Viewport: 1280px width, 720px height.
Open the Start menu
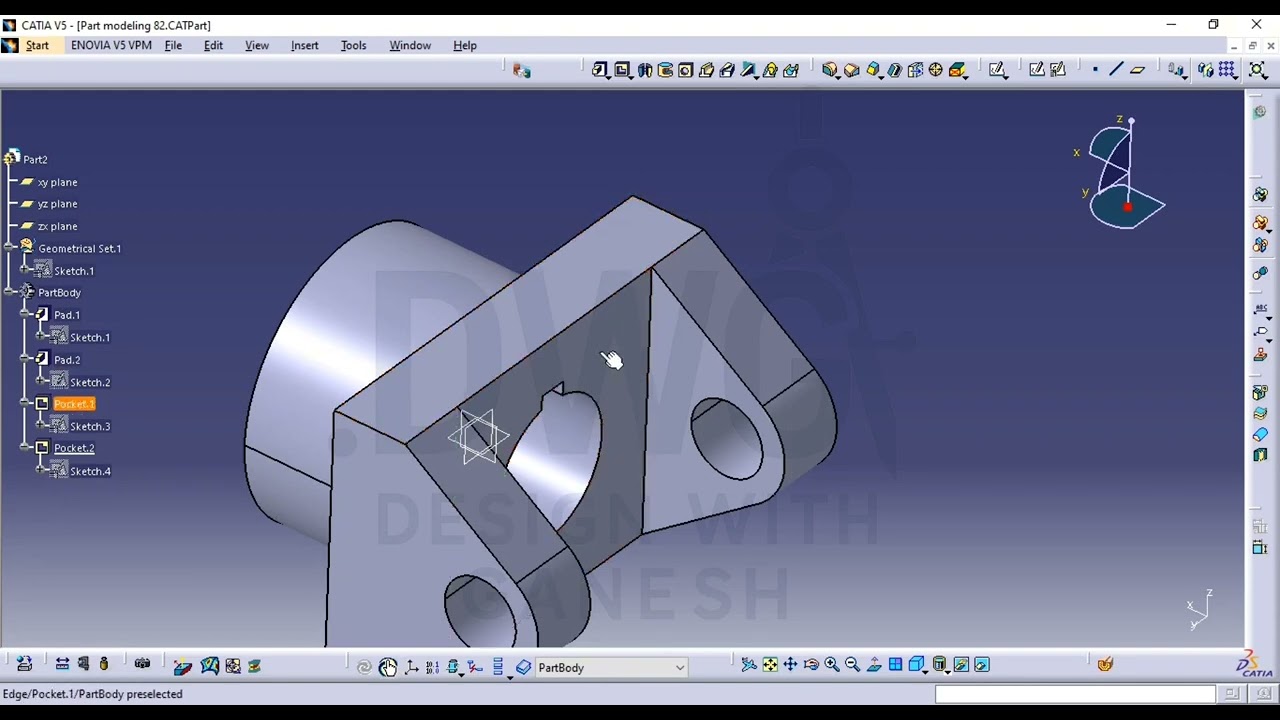pyautogui.click(x=37, y=45)
